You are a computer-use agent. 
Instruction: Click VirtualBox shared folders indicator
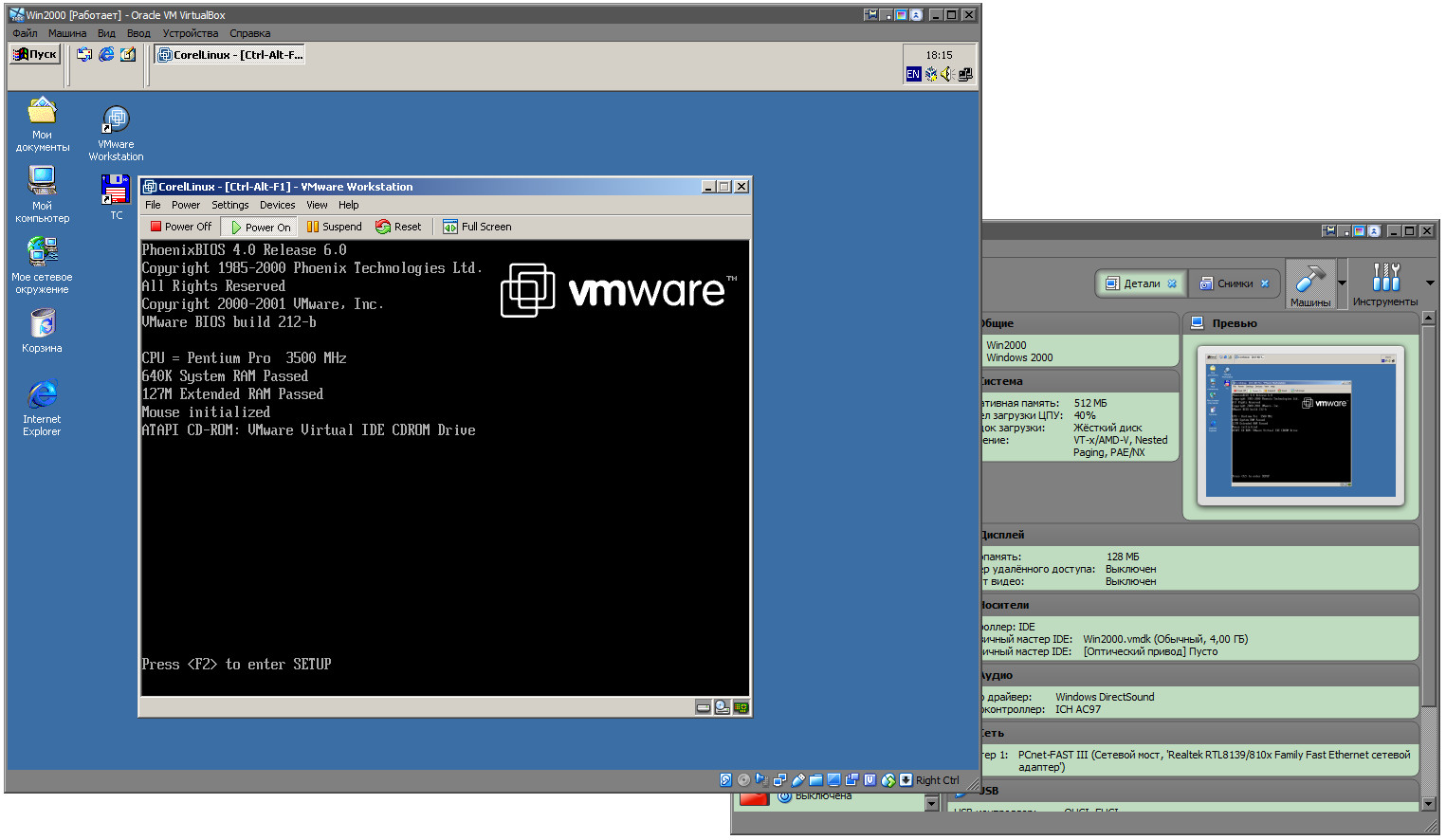click(x=815, y=780)
